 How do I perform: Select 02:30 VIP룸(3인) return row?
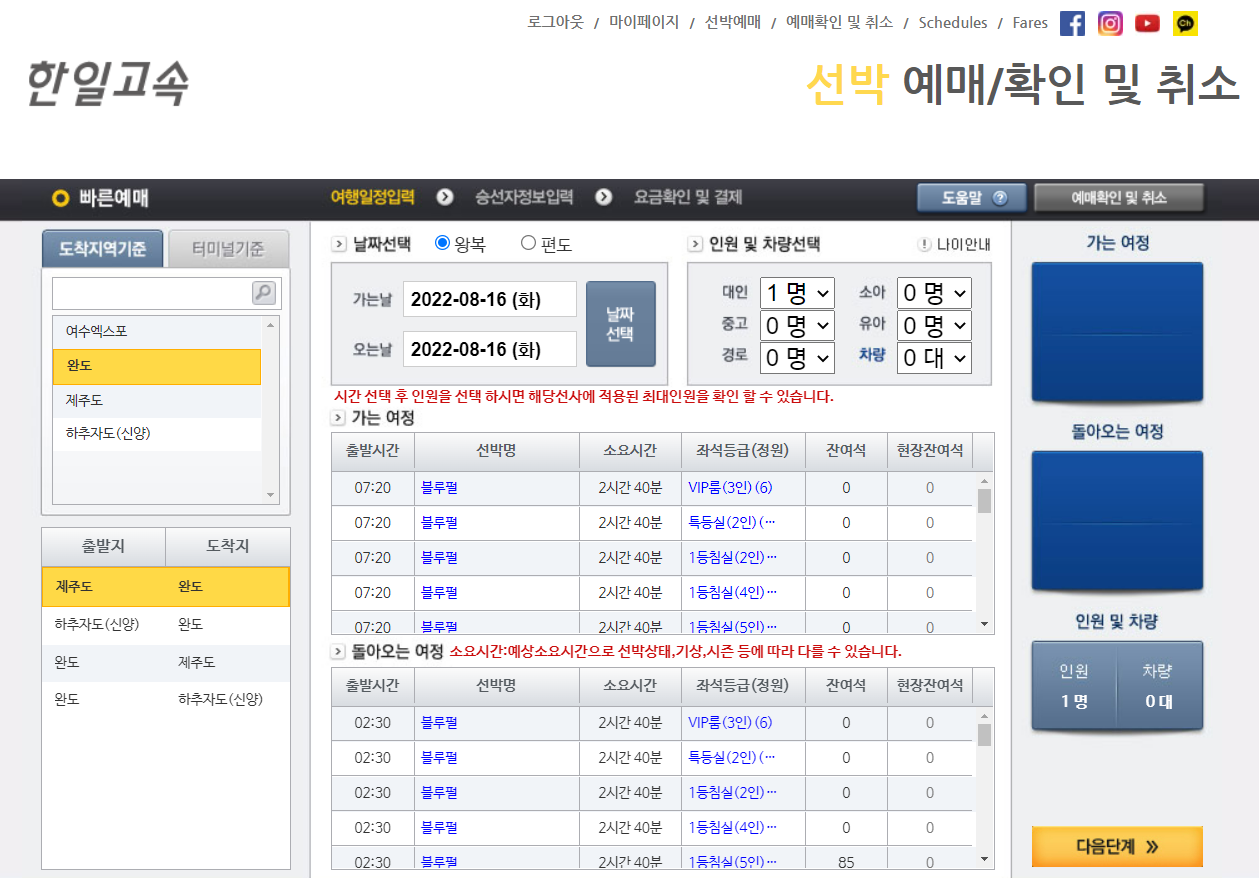point(652,723)
